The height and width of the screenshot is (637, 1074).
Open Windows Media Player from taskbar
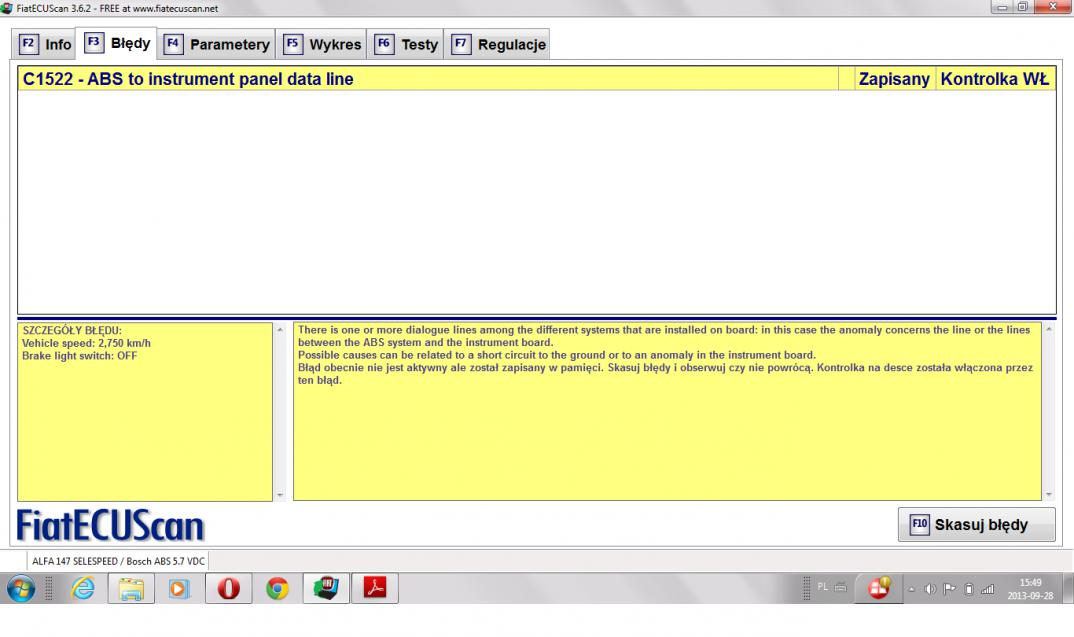coord(179,588)
